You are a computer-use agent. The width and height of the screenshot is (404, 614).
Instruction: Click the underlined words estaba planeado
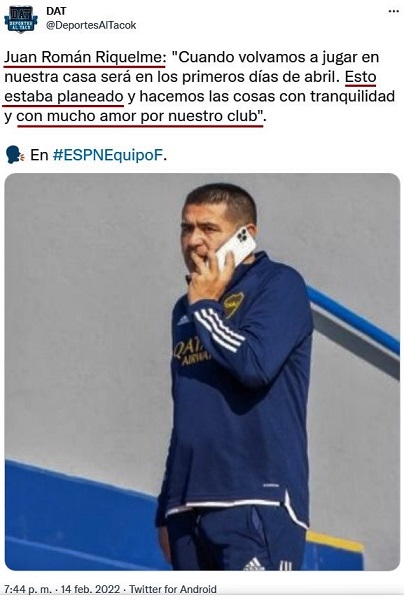(x=64, y=96)
